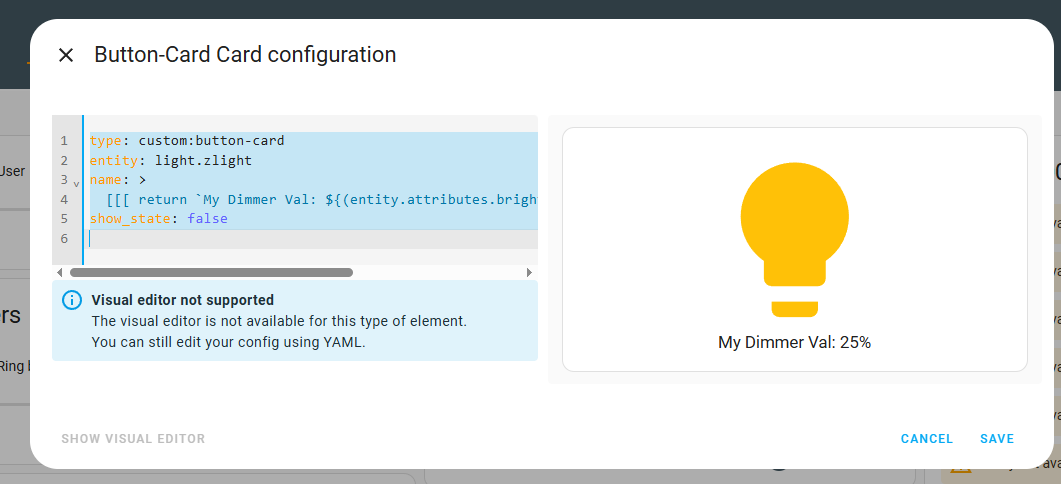Click the entity light.zlight line
The image size is (1061, 484).
171,160
